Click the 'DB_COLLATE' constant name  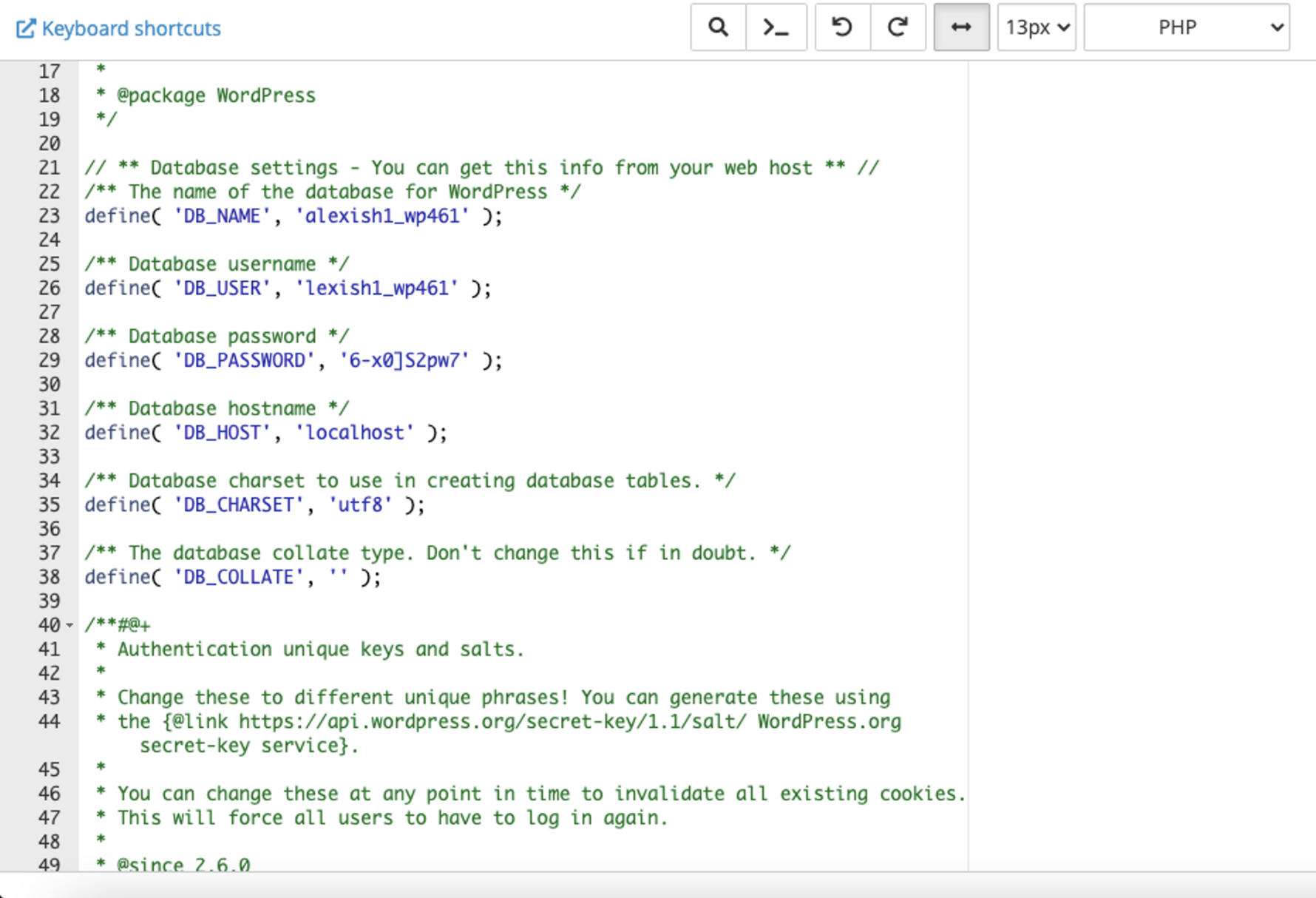239,577
